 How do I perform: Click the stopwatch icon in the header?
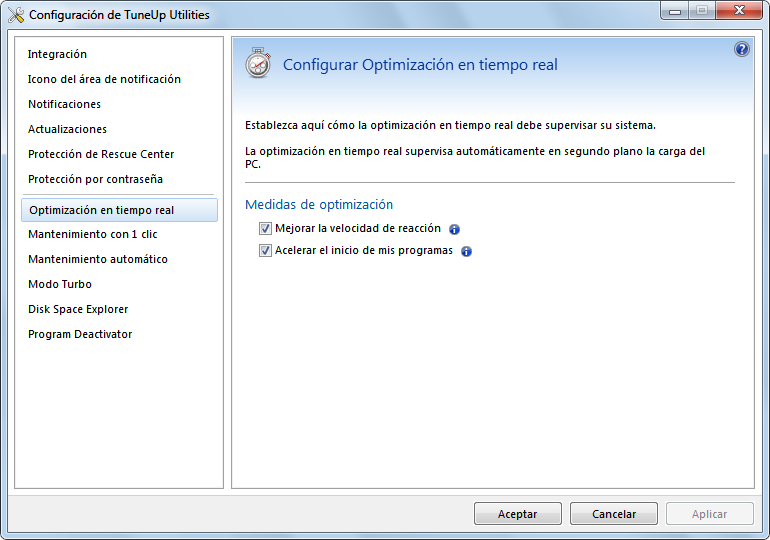(x=258, y=63)
